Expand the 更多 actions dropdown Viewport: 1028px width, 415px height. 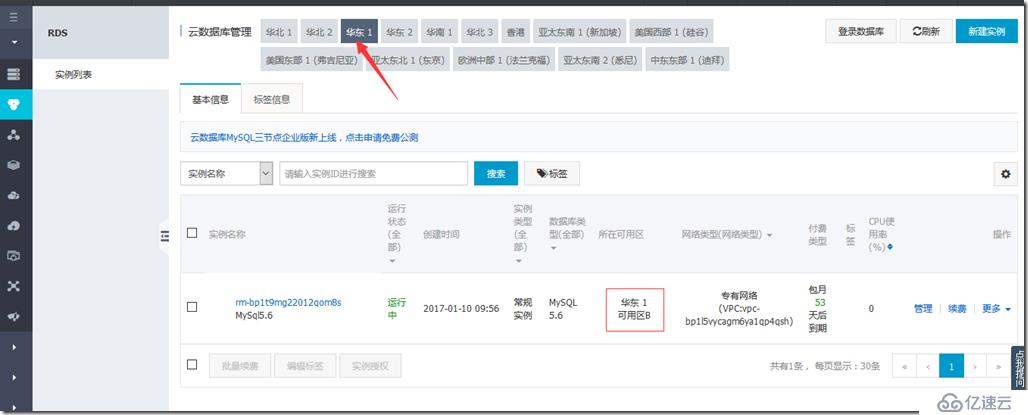click(x=996, y=308)
